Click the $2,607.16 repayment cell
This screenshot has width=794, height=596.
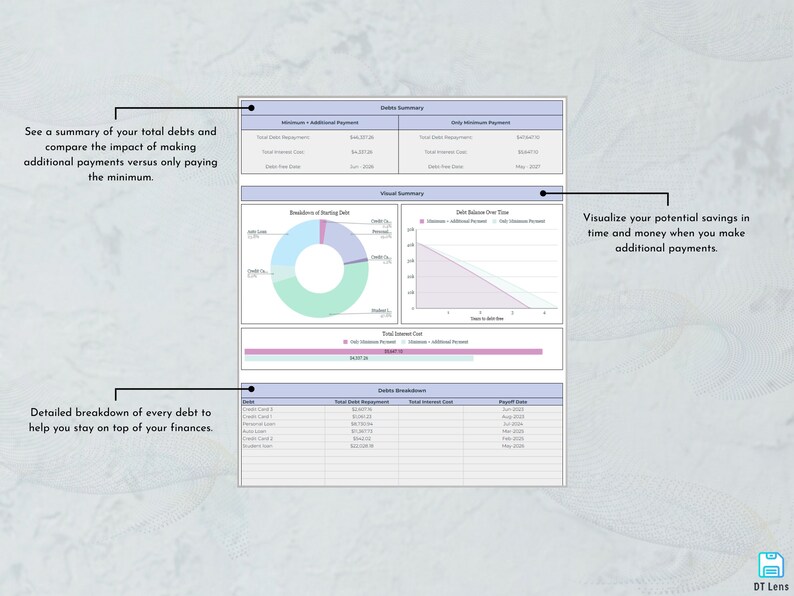point(362,409)
